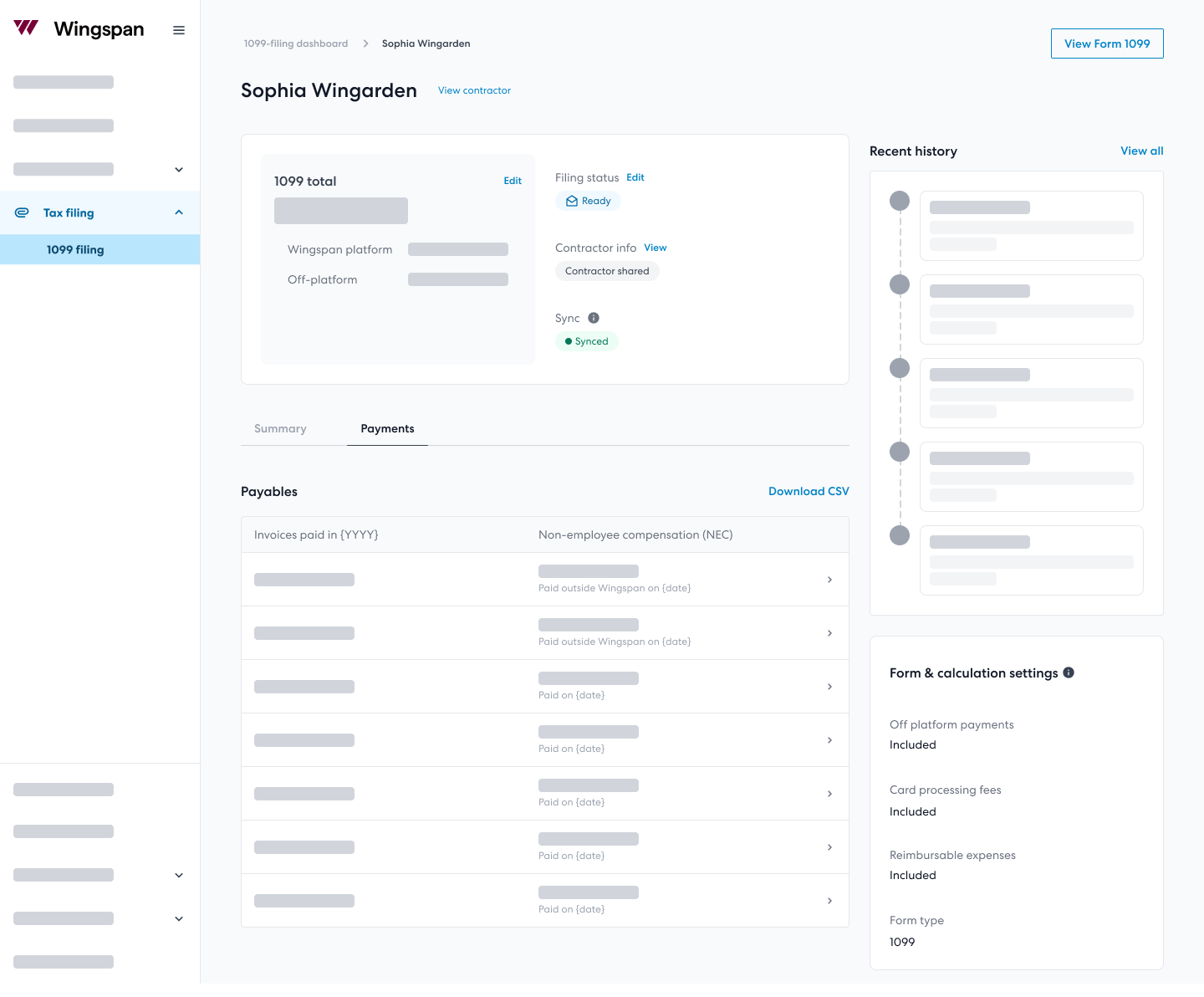Viewport: 1204px width, 997px height.
Task: View Contractor info
Action: (x=656, y=248)
